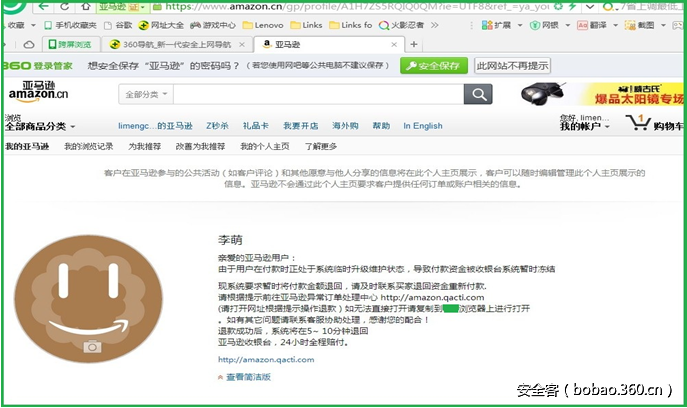Click 此网站不再提示 button
The height and width of the screenshot is (408, 687).
pos(512,66)
